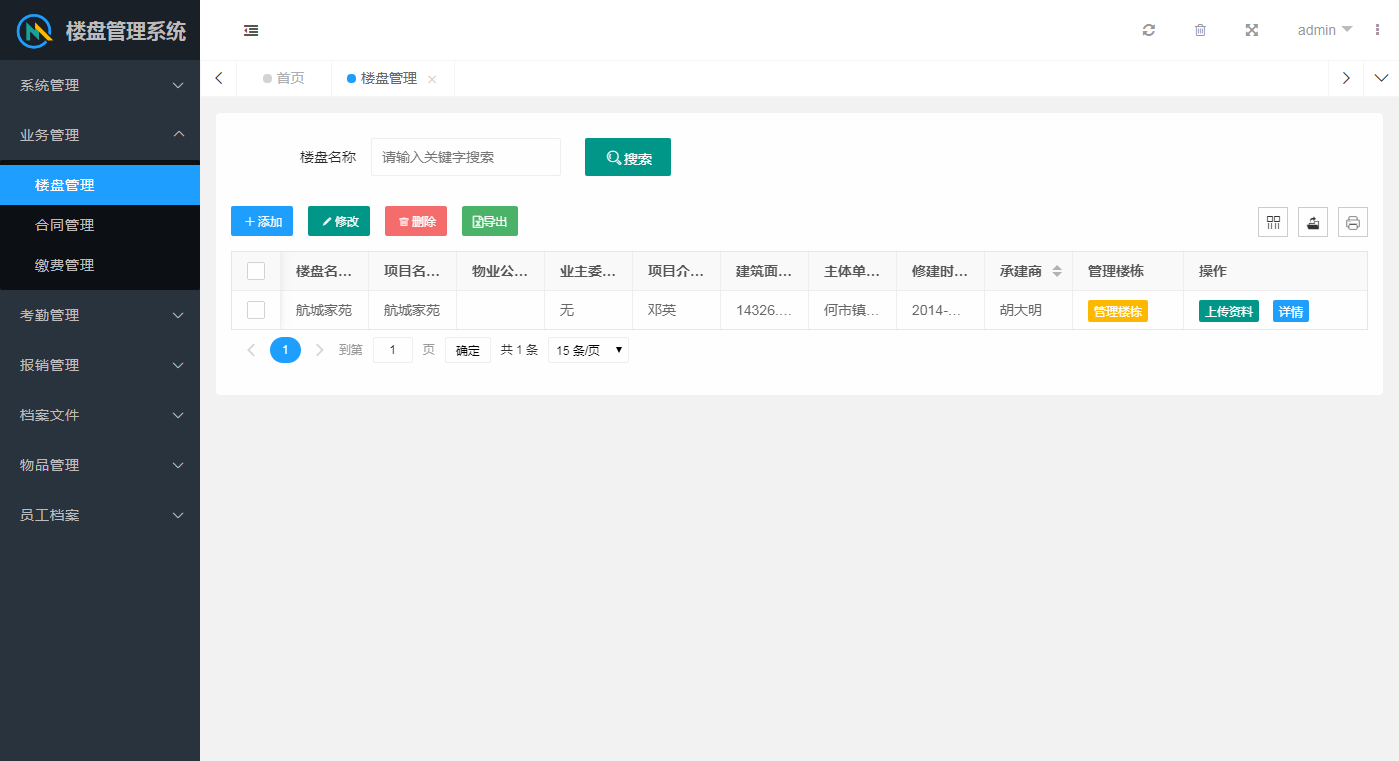Viewport: 1399px width, 761px height.
Task: Close the 楼盘管理 tab
Action: (432, 79)
